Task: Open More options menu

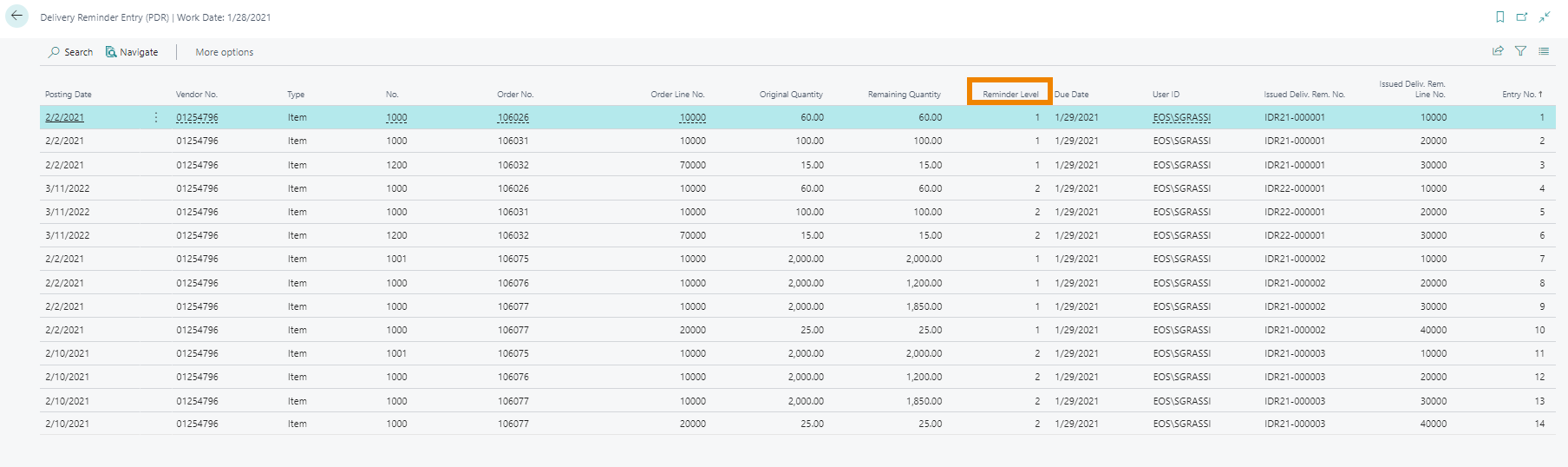Action: (225, 52)
